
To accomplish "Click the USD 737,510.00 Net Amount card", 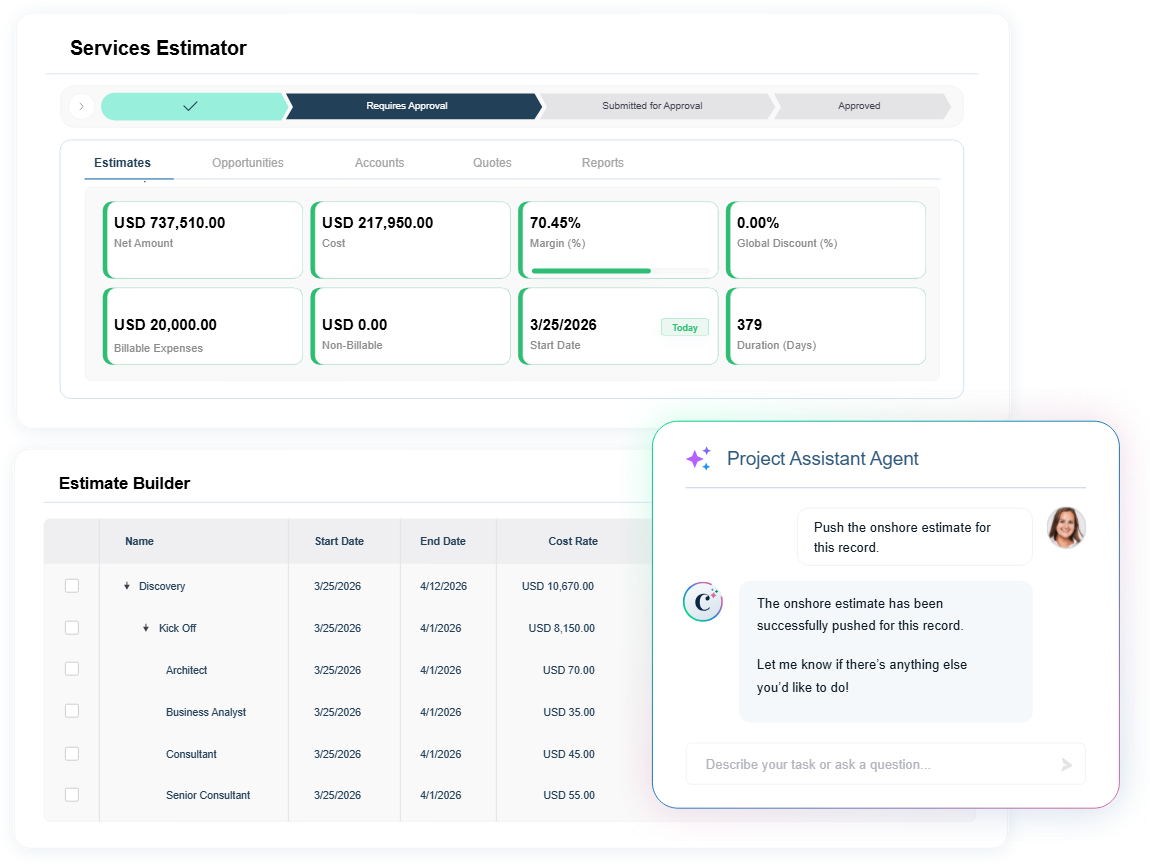I will (x=202, y=240).
